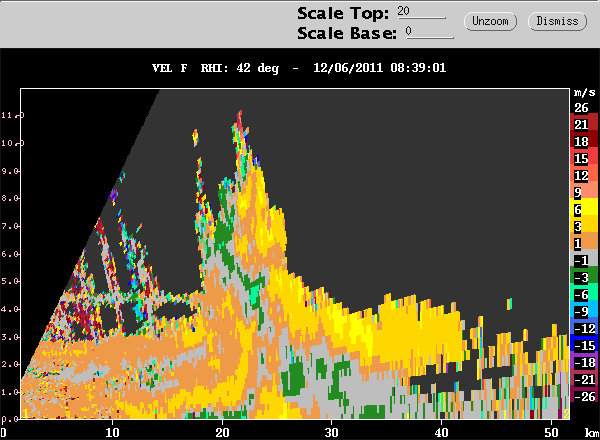Screen dimensions: 600x440
Task: Select the green -3 m/s legend swatch
Action: [x=580, y=277]
